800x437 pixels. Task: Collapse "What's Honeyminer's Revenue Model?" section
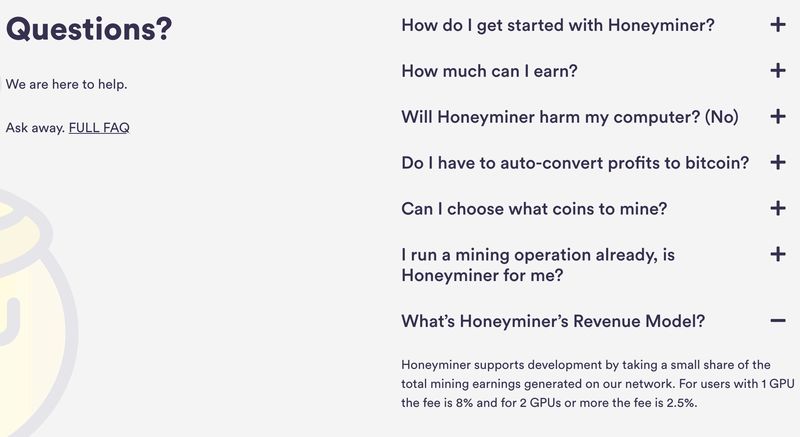553,321
